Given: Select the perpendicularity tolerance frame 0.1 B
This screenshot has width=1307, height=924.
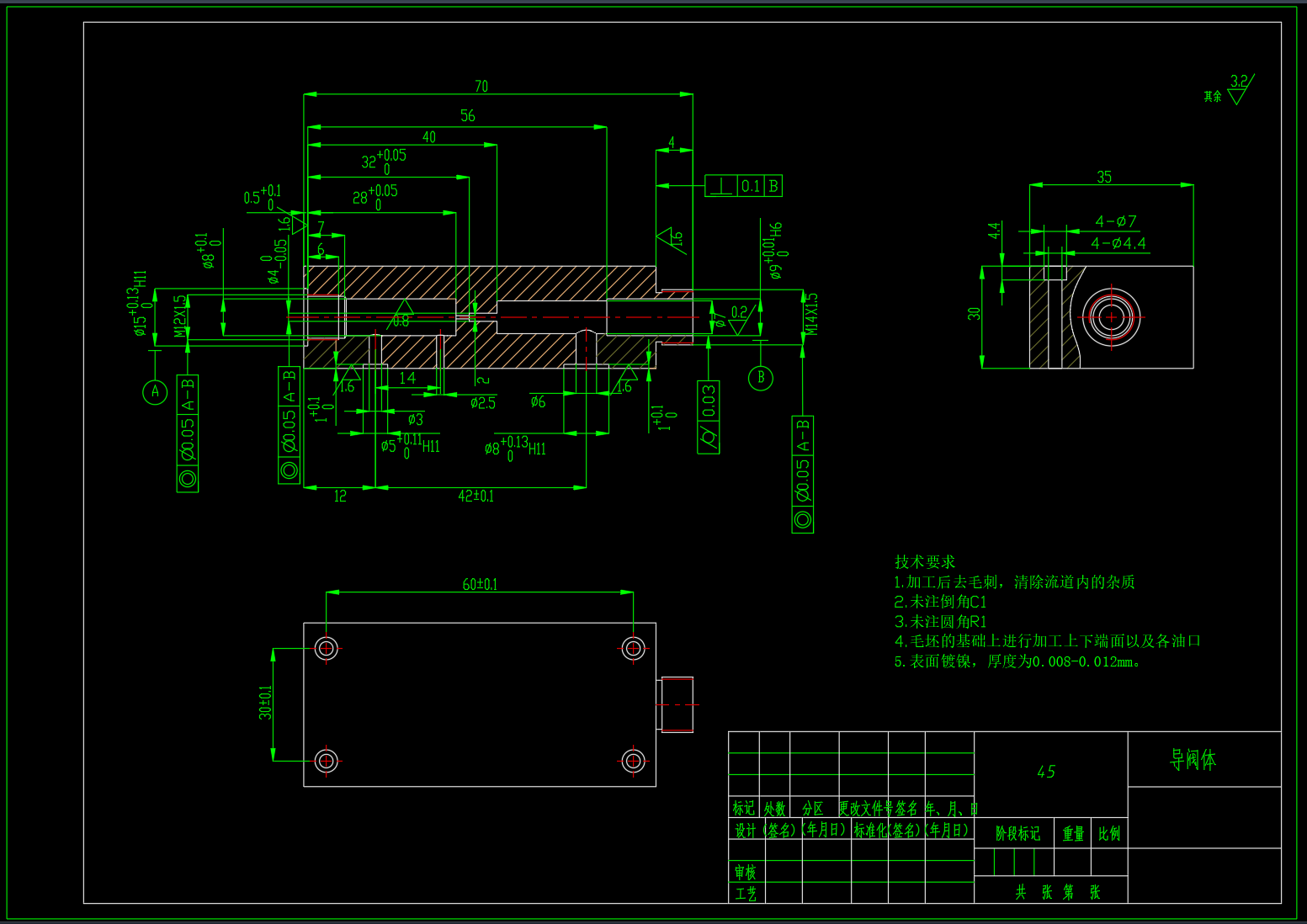Looking at the screenshot, I should (x=743, y=186).
